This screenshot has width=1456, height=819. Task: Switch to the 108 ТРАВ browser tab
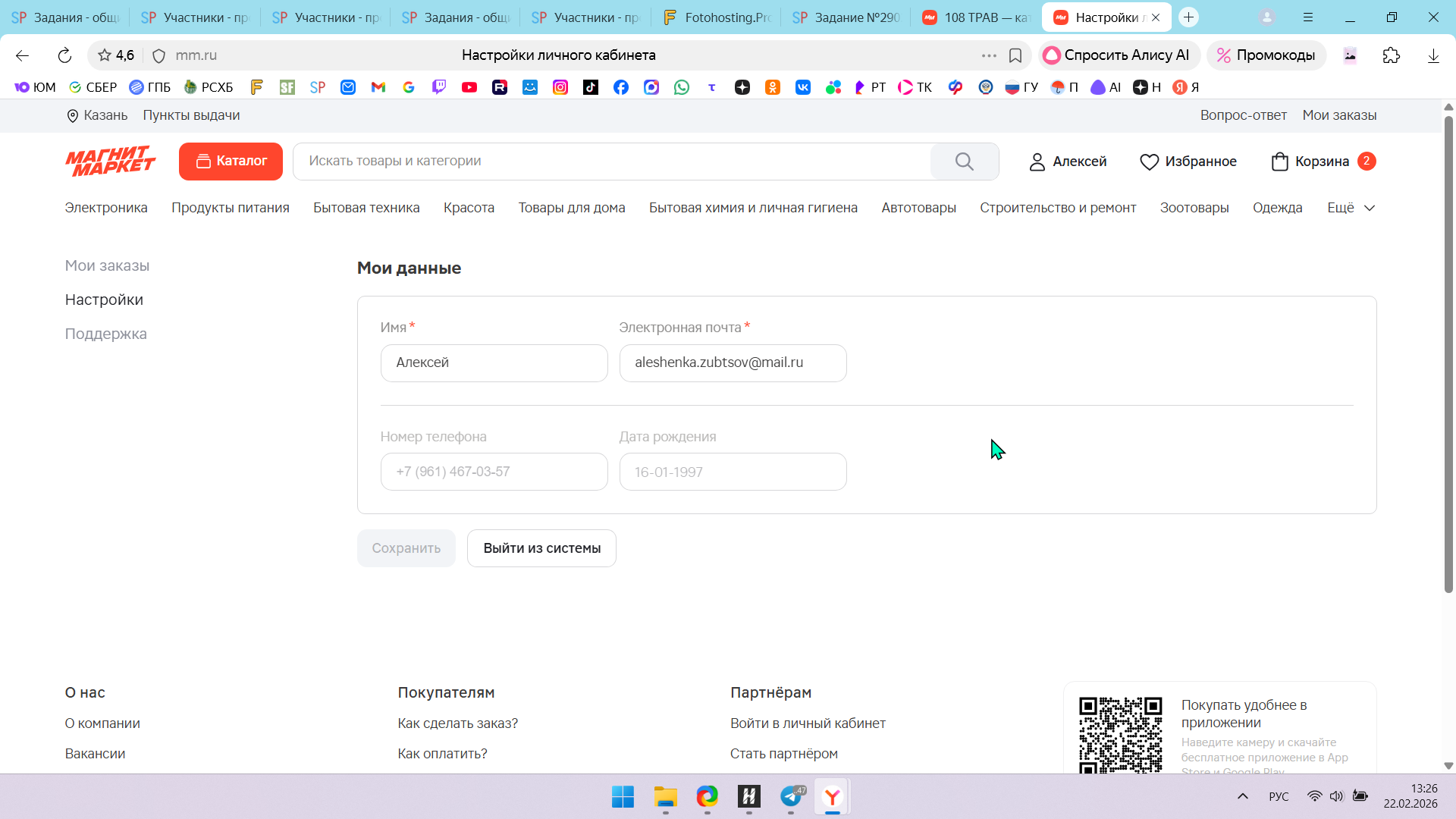click(977, 17)
